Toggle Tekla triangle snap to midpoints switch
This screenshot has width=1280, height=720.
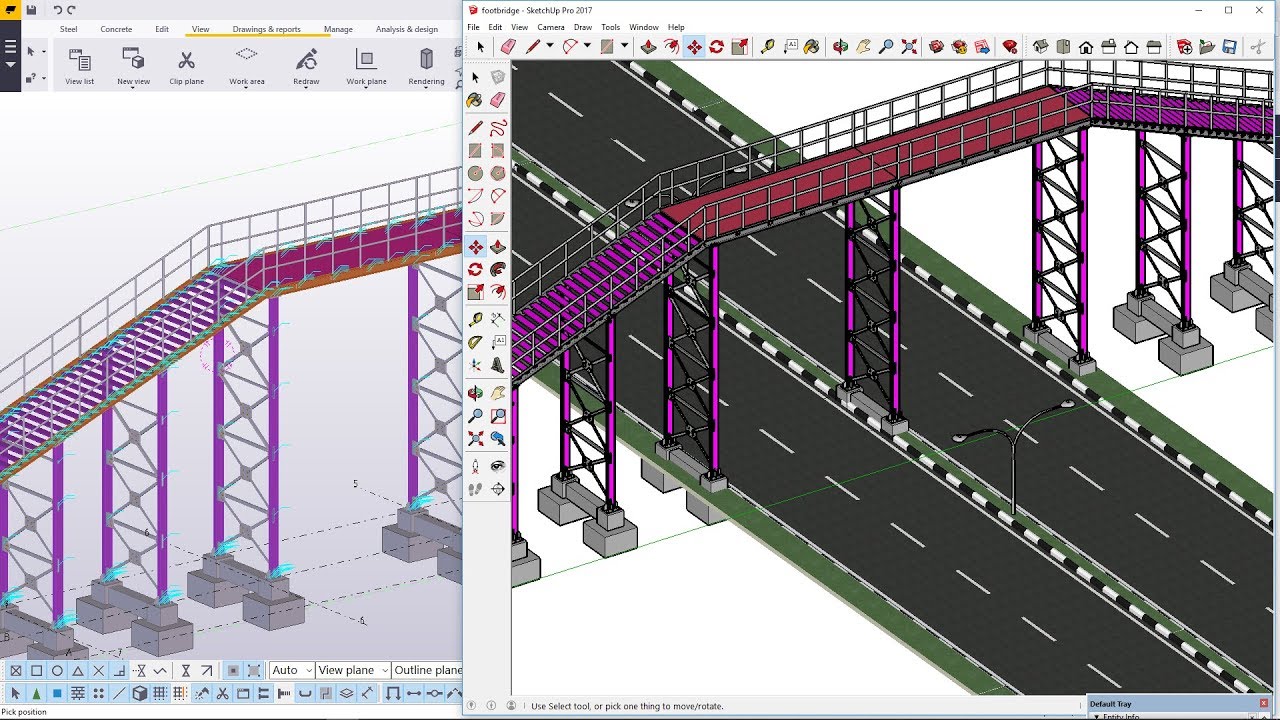click(77, 671)
